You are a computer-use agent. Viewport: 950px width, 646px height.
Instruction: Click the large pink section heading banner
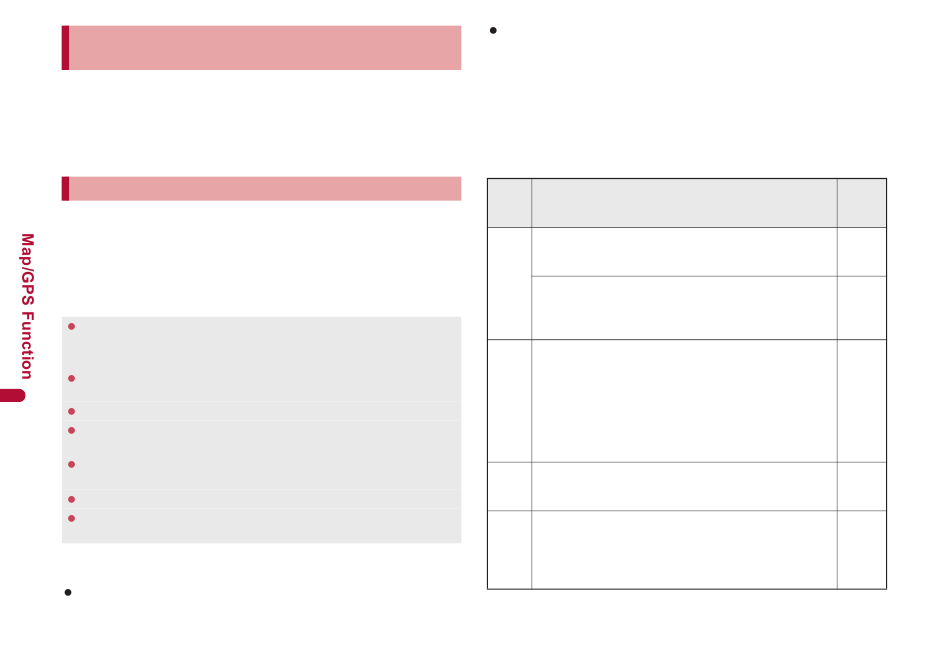[x=261, y=48]
